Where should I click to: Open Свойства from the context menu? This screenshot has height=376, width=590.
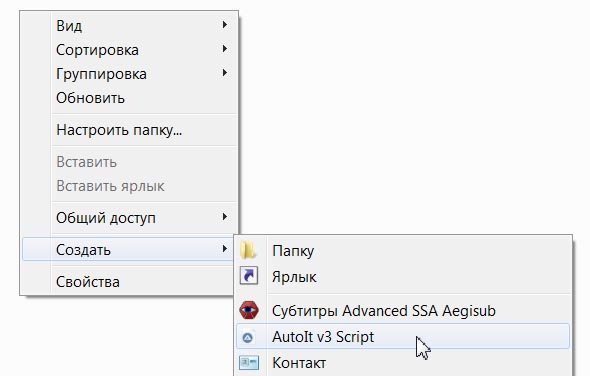[x=129, y=282]
